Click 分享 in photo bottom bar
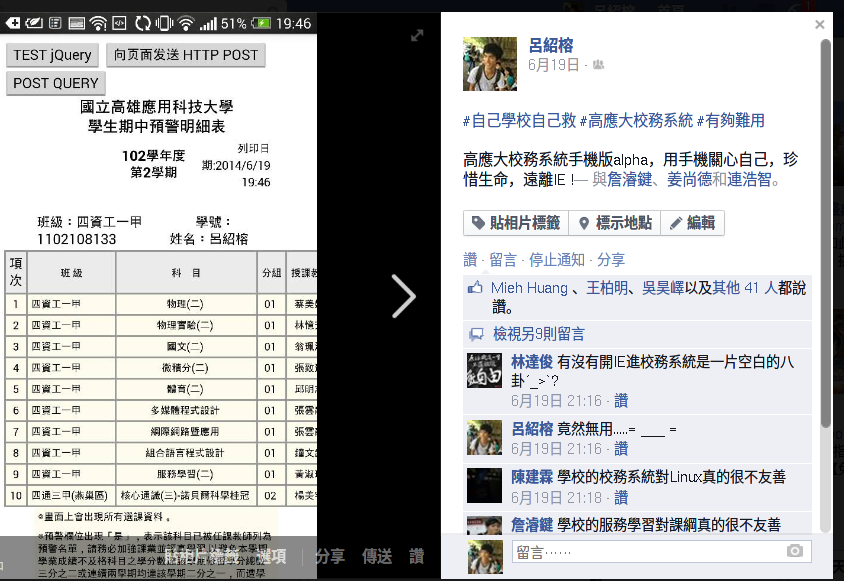844x581 pixels. pyautogui.click(x=329, y=556)
